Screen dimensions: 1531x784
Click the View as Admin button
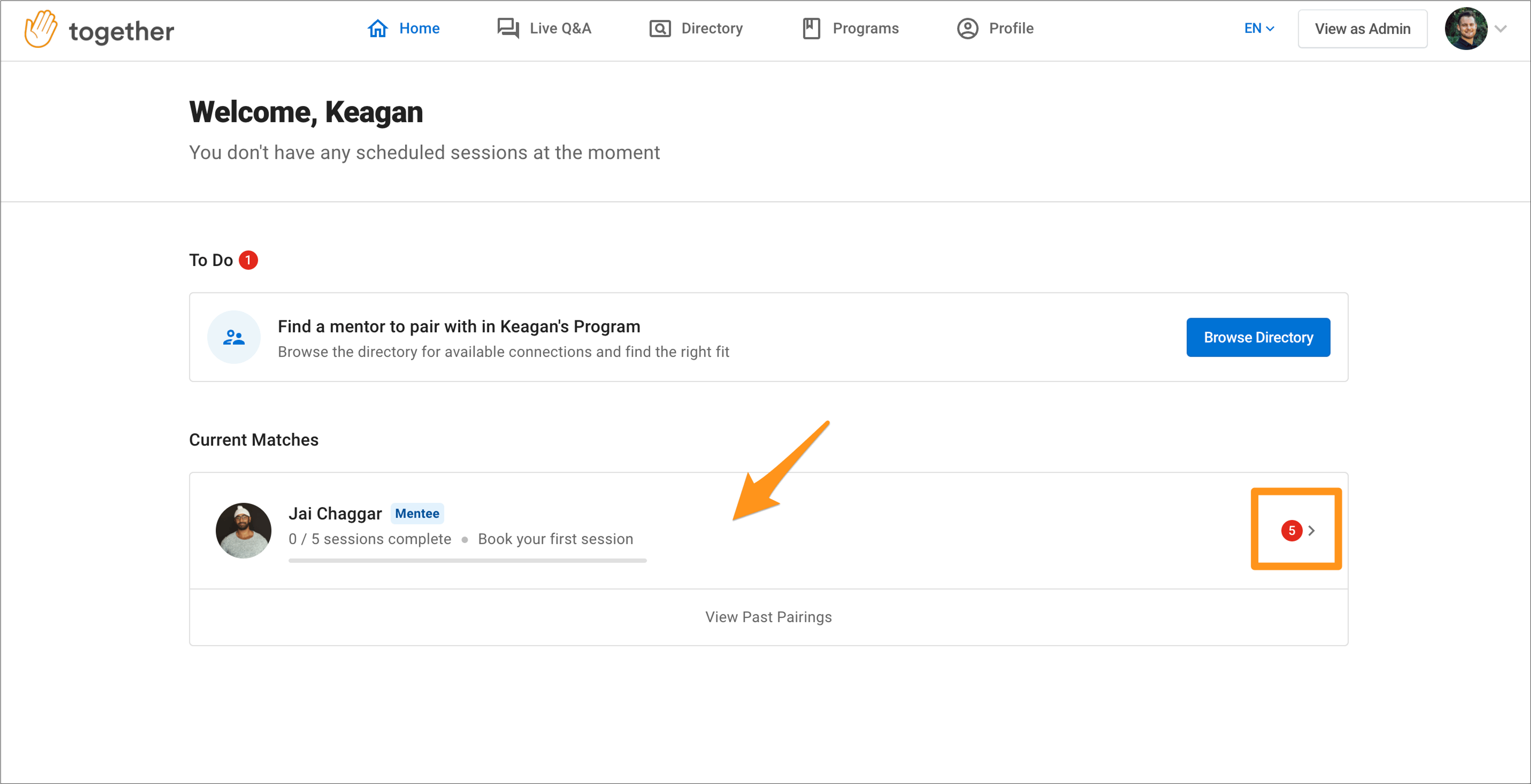point(1362,29)
